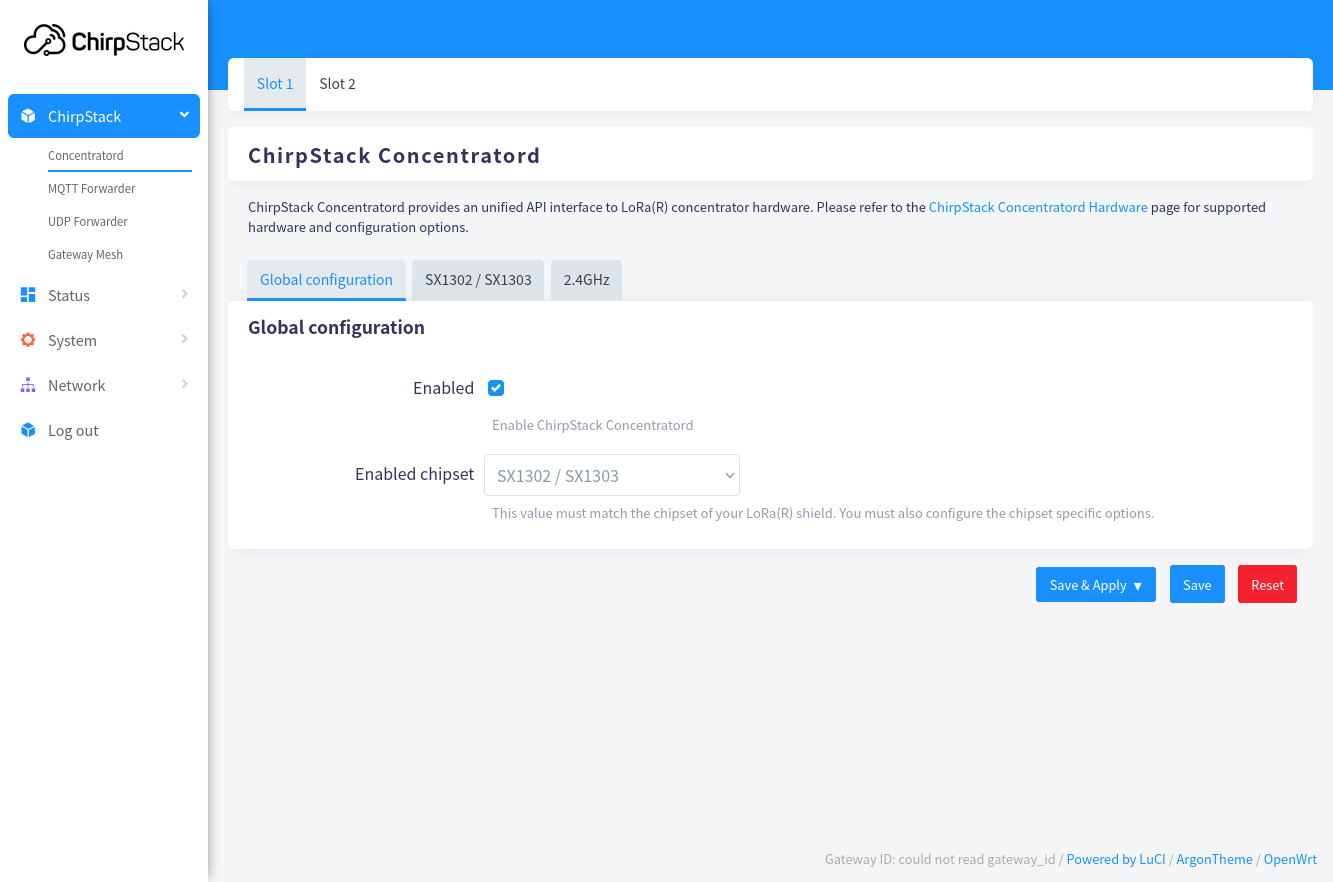Click the Save & Apply button
This screenshot has width=1333, height=882.
click(1096, 585)
